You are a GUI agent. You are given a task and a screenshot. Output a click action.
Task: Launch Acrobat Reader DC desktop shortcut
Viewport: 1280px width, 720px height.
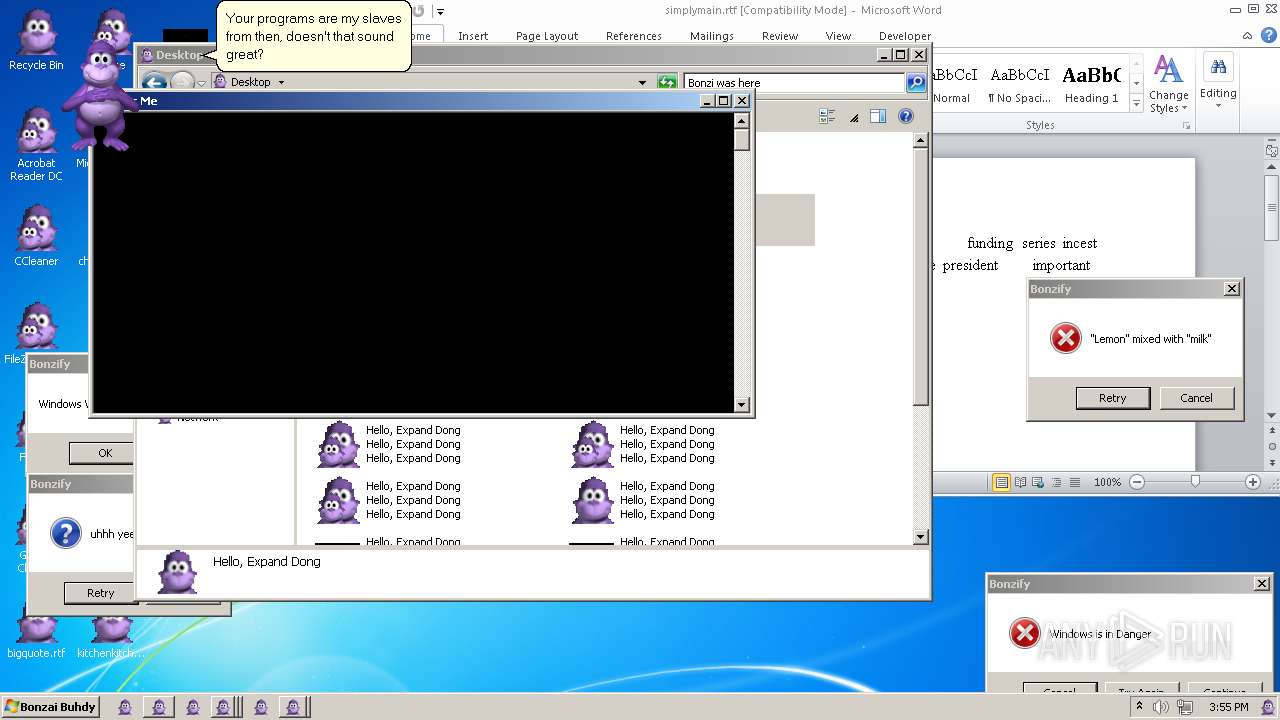[36, 145]
